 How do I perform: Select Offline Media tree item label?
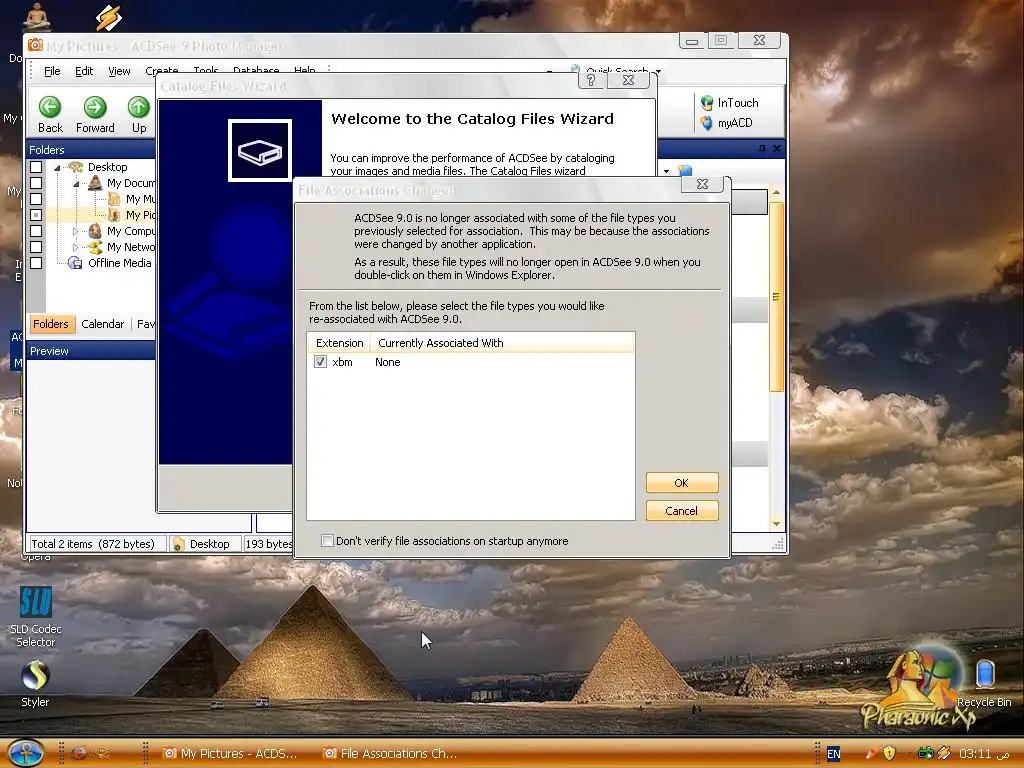(120, 263)
